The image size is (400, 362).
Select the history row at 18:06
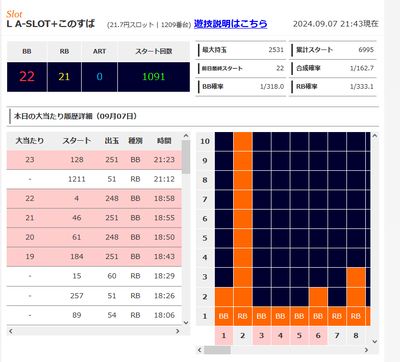94,315
